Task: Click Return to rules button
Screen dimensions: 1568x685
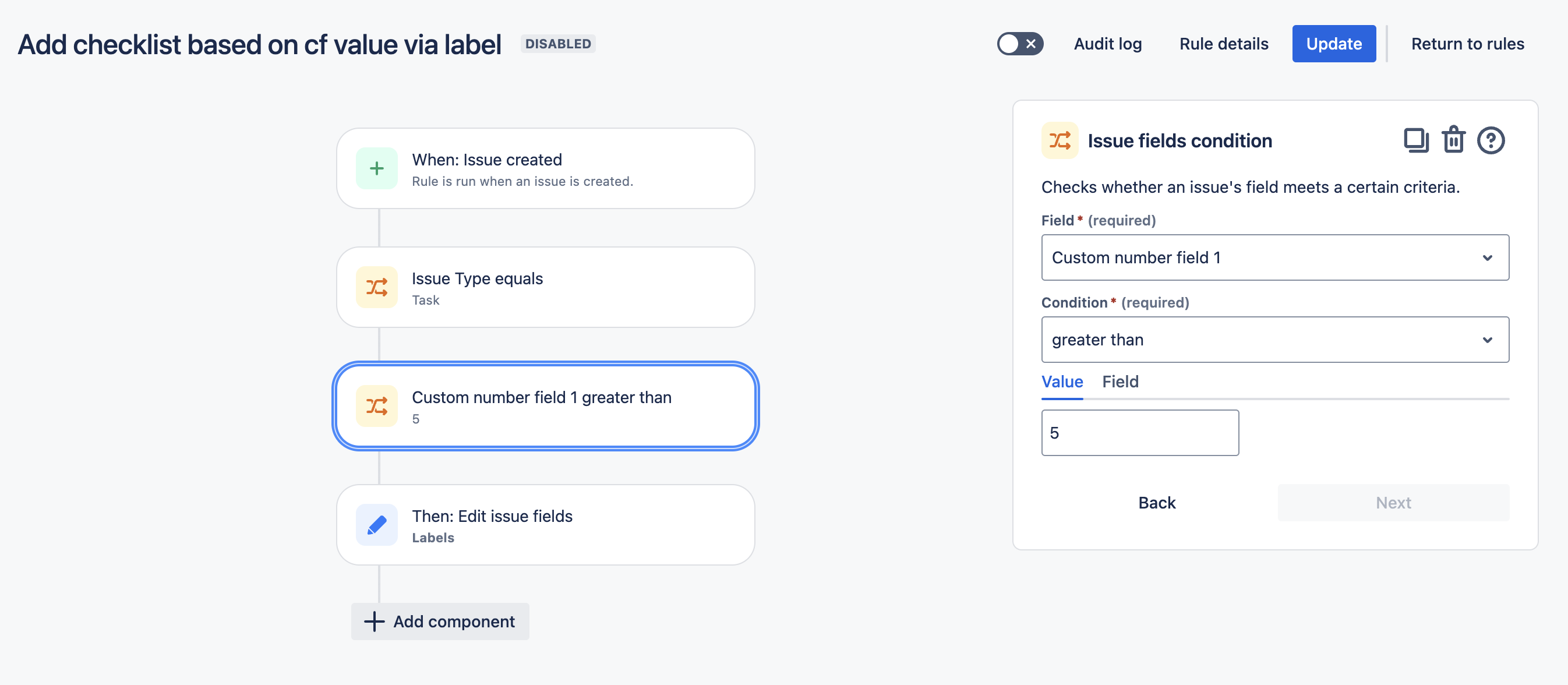Action: tap(1468, 42)
